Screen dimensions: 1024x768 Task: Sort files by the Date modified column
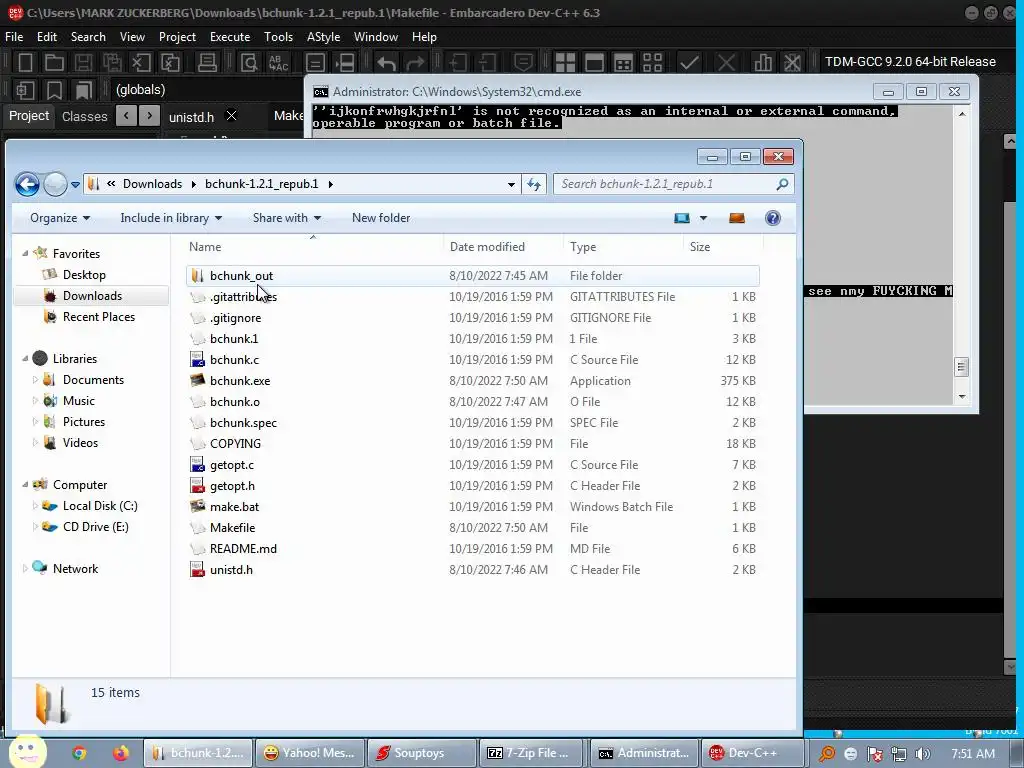487,247
